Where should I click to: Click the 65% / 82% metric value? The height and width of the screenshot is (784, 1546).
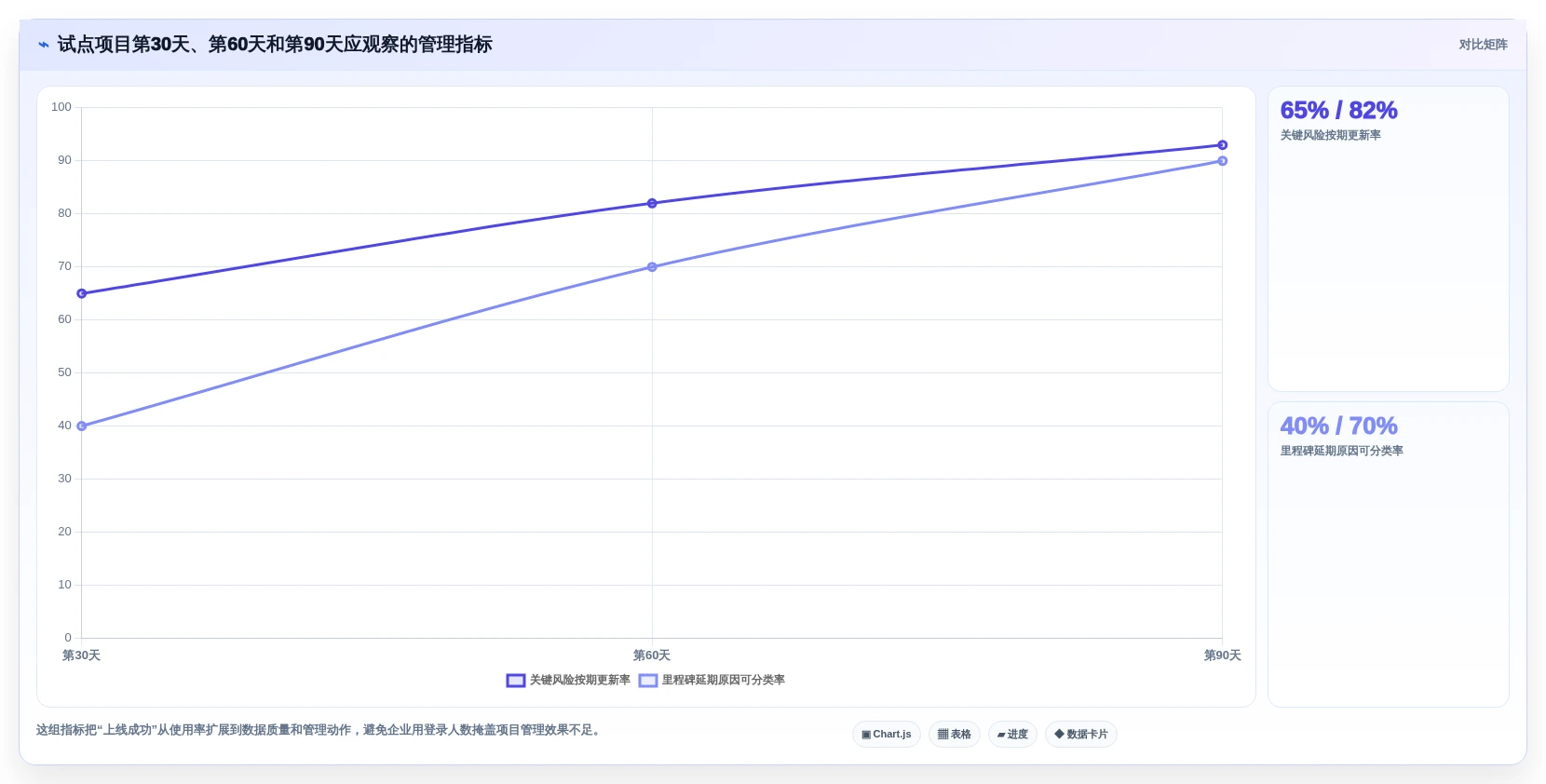[1338, 111]
